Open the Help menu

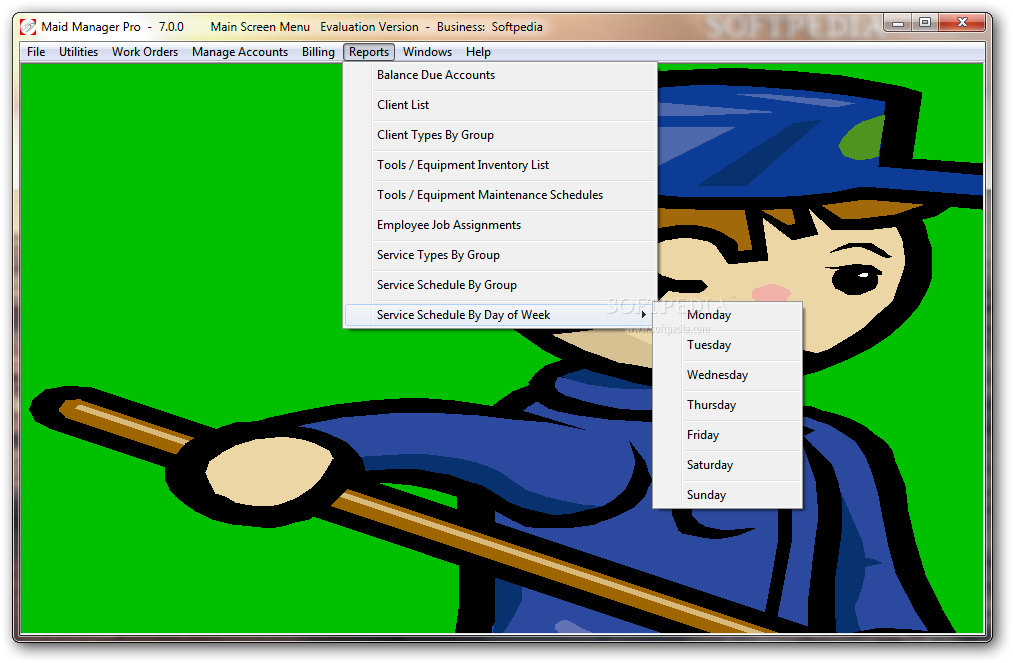click(478, 52)
